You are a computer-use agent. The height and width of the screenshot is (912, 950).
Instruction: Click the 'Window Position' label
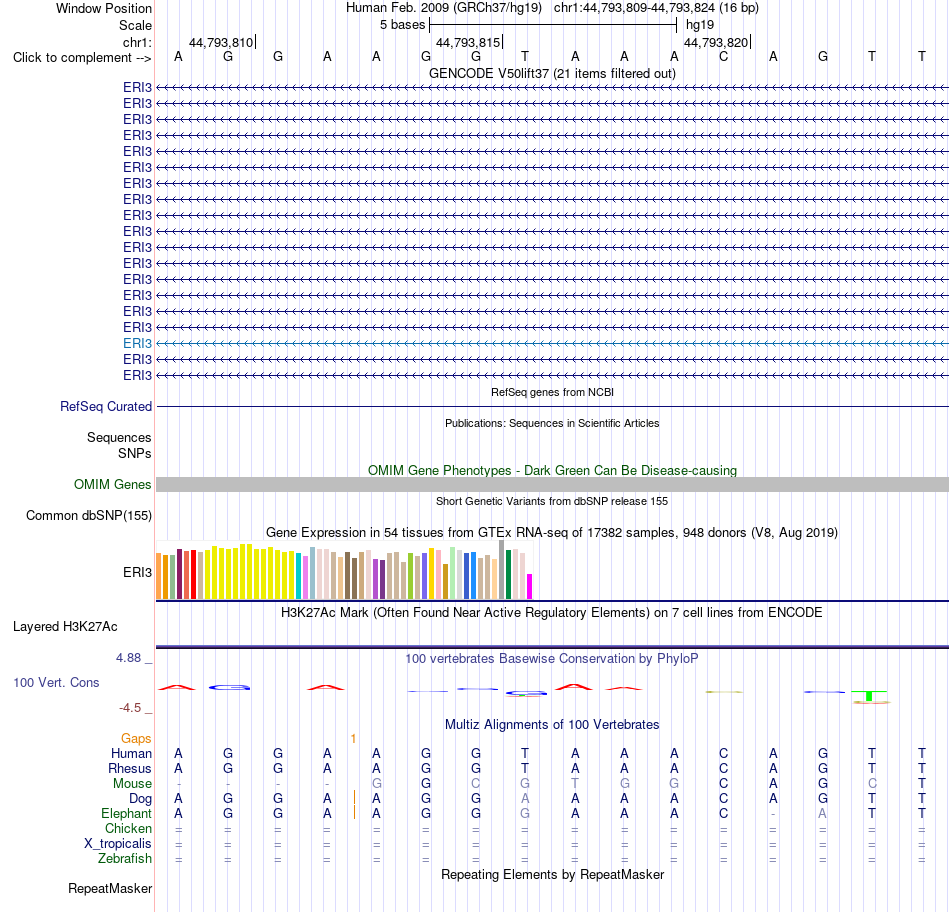(x=104, y=8)
